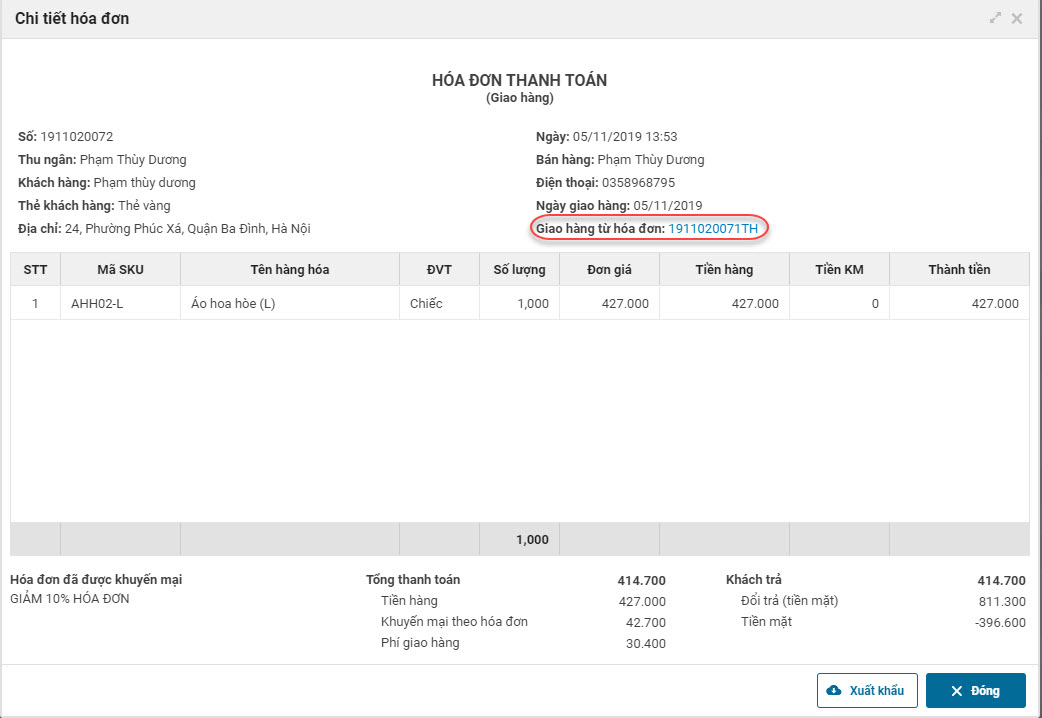This screenshot has width=1042, height=718.
Task: Click the cloud download icon on Xuất khẩu
Action: [835, 691]
